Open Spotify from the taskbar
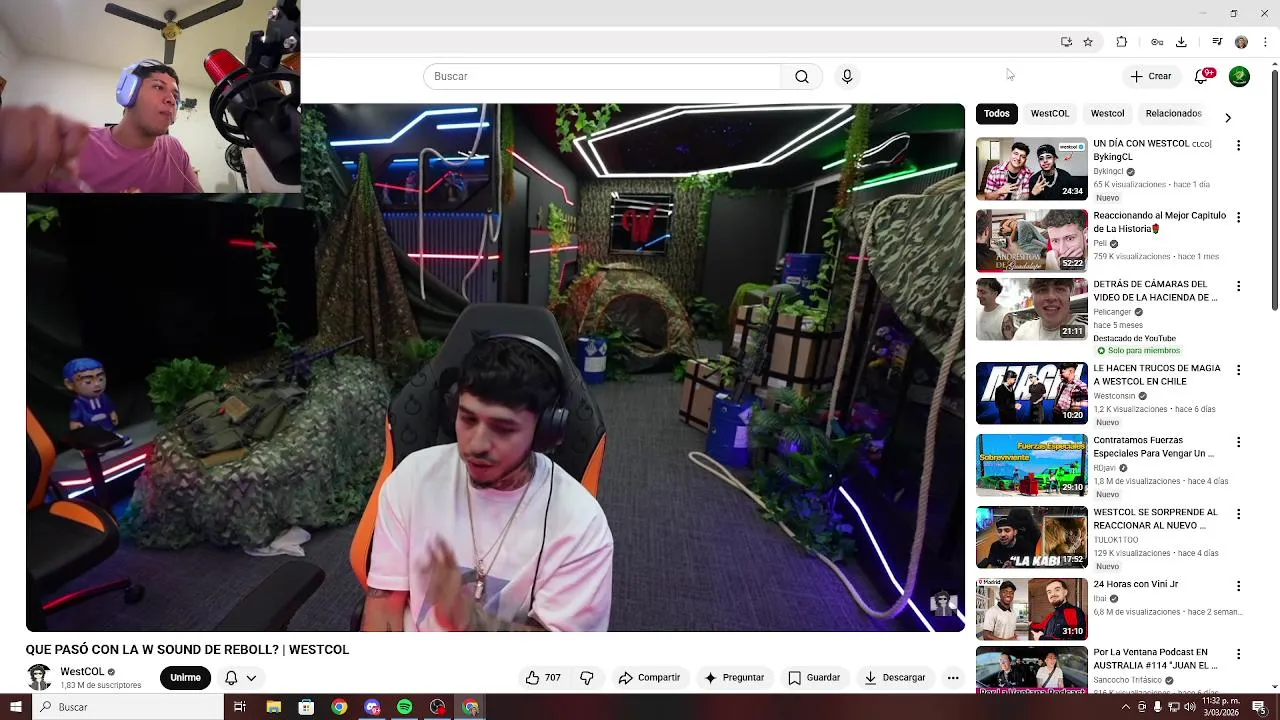The height and width of the screenshot is (720, 1280). 405,707
